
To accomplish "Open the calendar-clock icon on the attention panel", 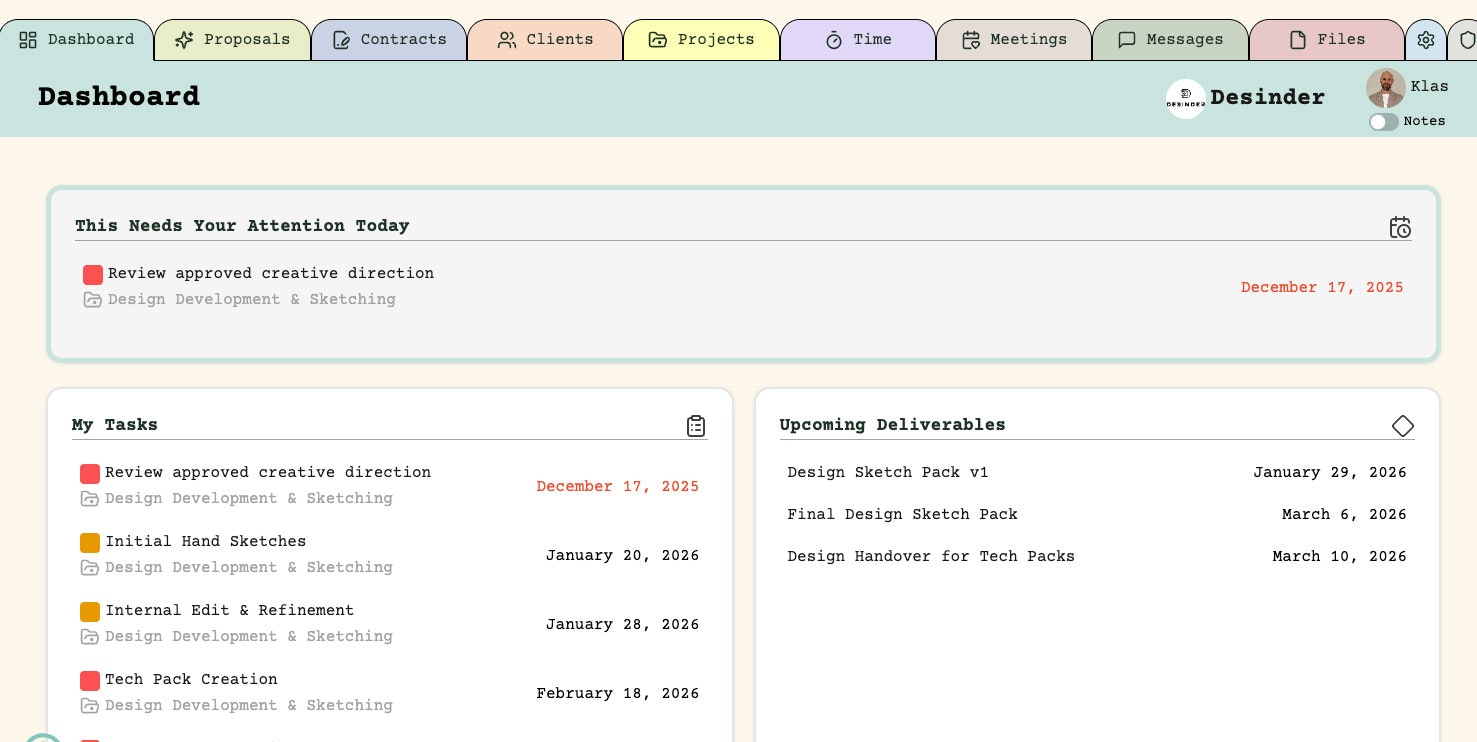I will point(1400,227).
